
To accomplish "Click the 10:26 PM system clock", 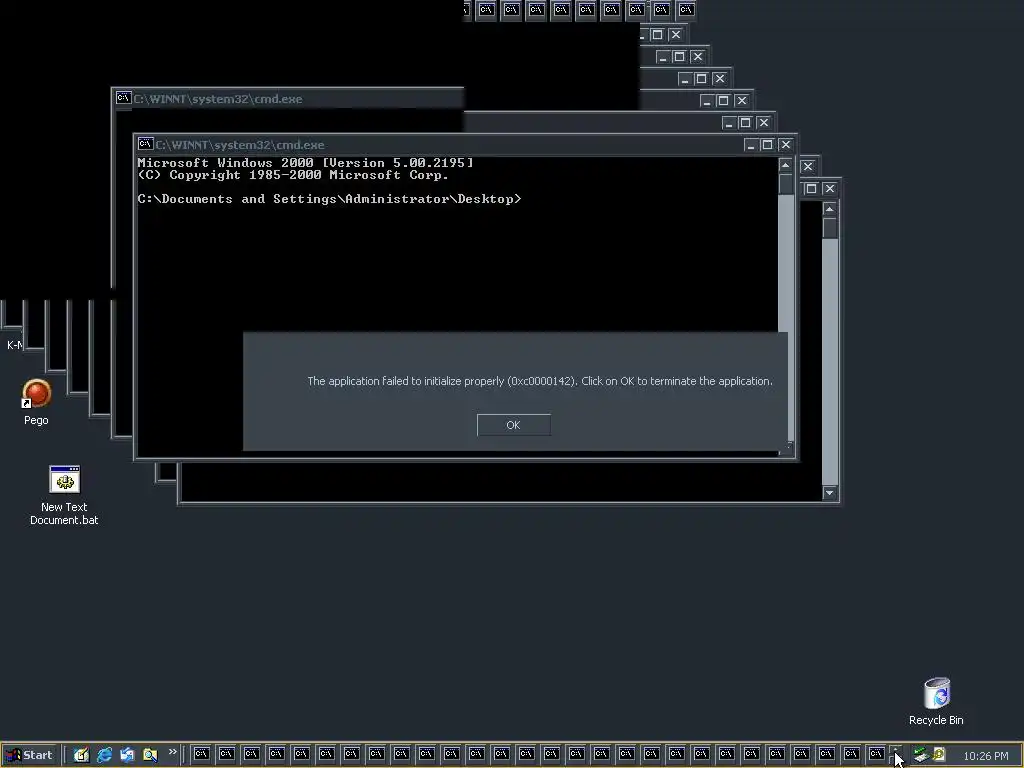I will point(985,756).
